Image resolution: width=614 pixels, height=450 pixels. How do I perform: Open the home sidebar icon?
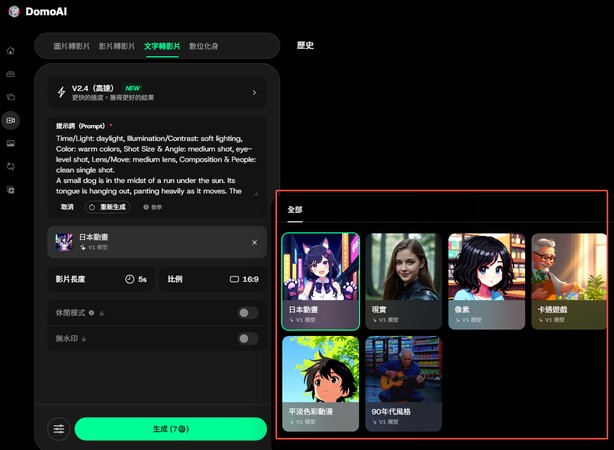(x=11, y=51)
